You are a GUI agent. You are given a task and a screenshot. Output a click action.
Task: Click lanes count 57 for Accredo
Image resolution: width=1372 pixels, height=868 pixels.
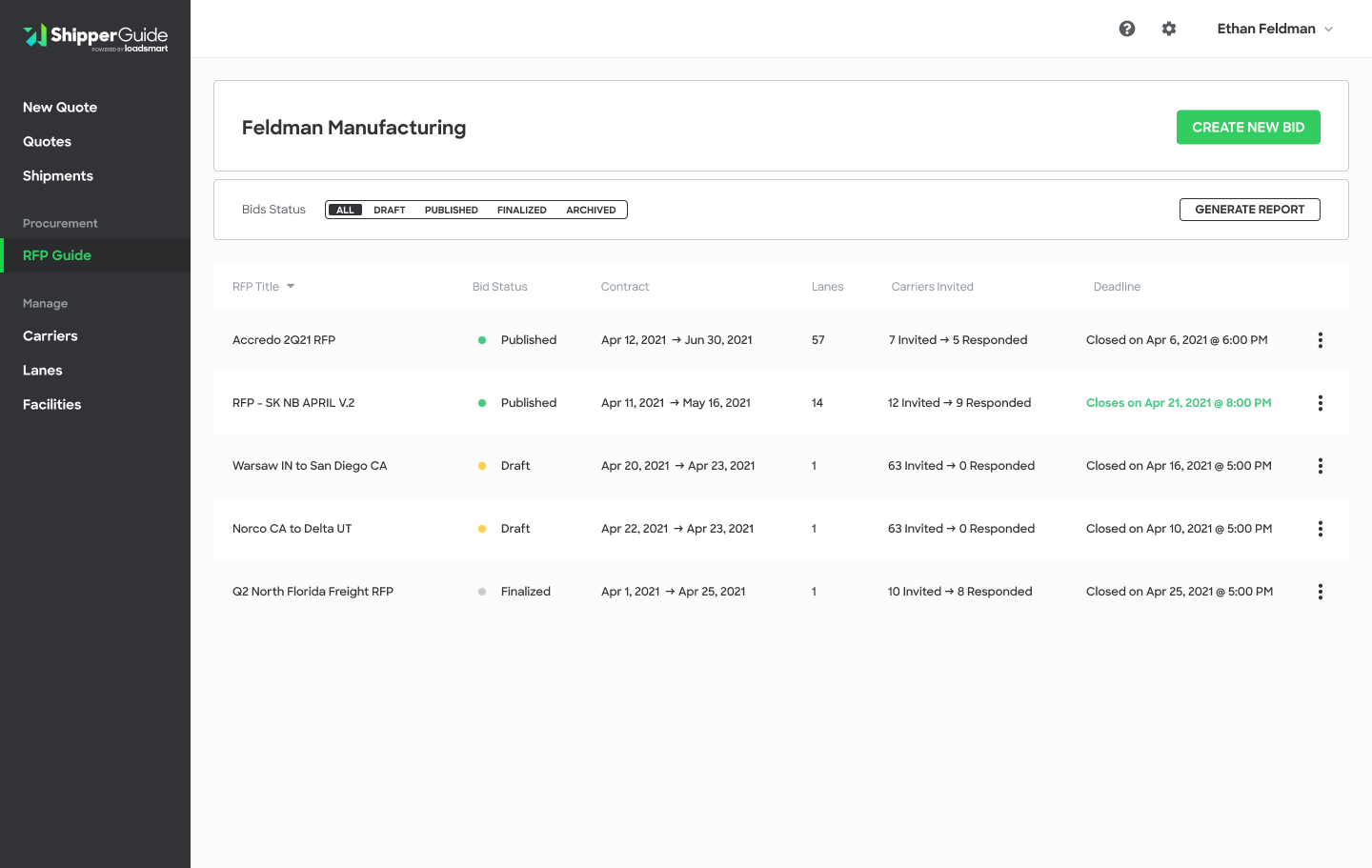coord(818,340)
